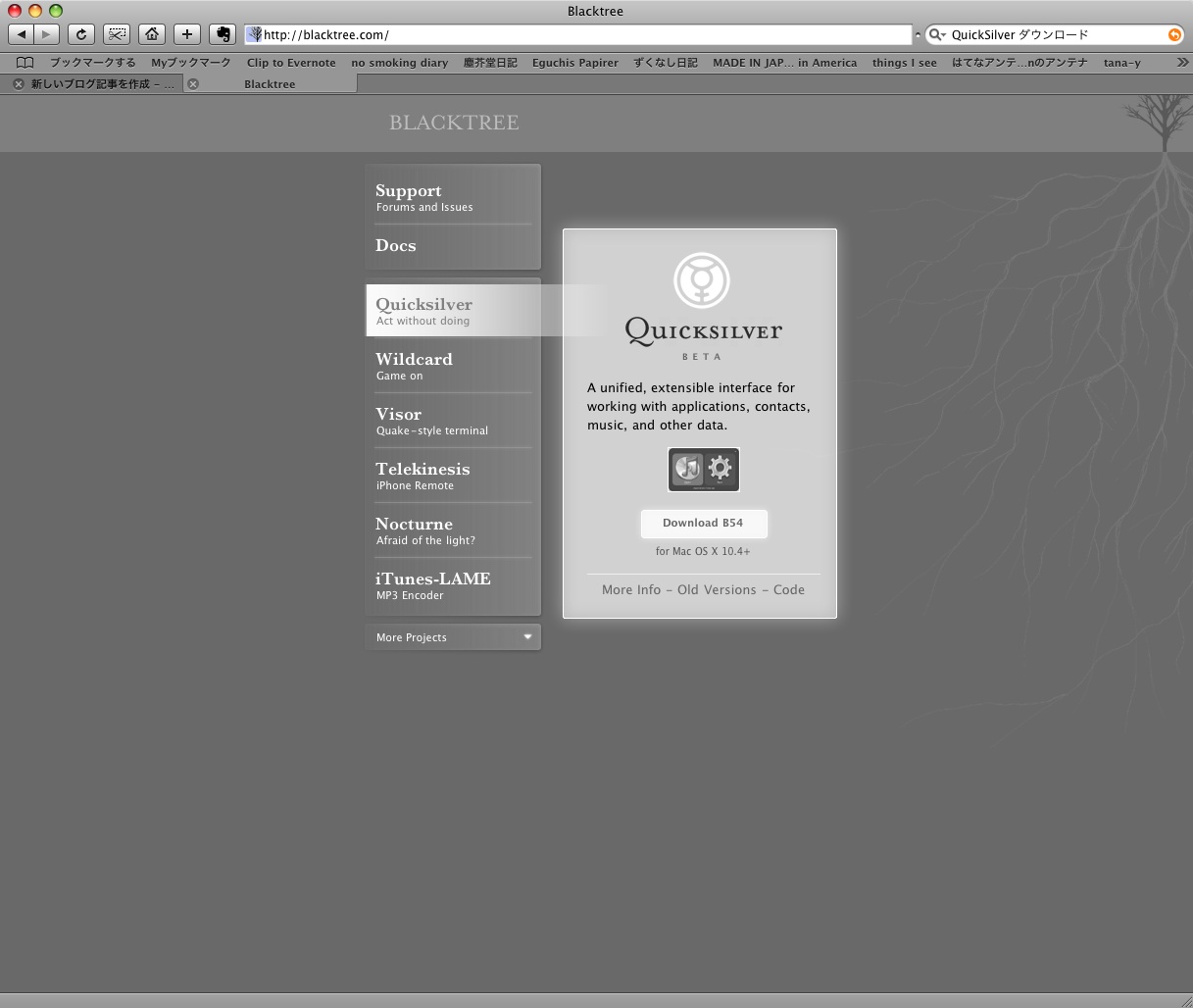Close the 新しいブログ記事を作成 tab
The image size is (1193, 1008).
[18, 84]
